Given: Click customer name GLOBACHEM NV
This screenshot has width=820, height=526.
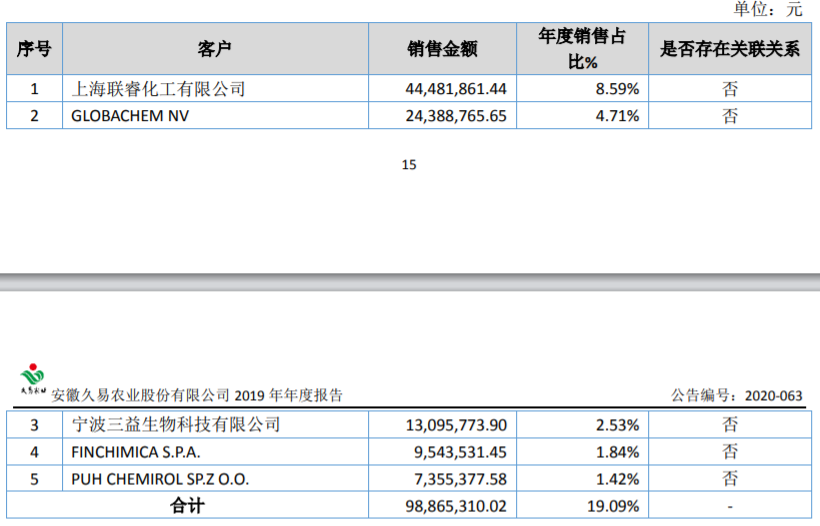Looking at the screenshot, I should (x=130, y=116).
